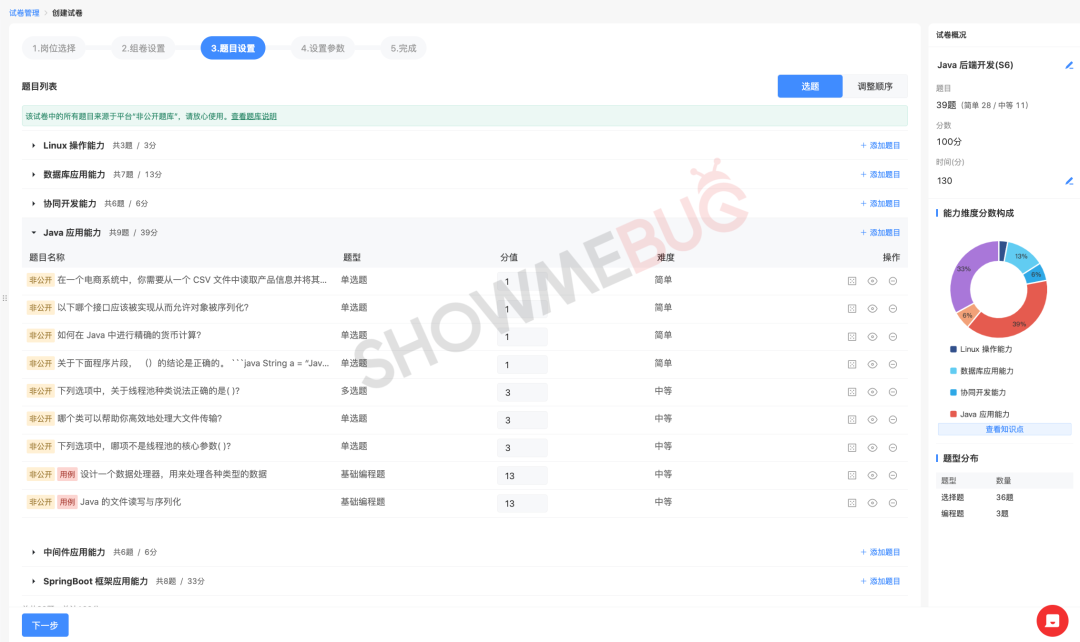Click replace icon for 序列化 interface question
The image size is (1080, 642).
[x=852, y=309]
